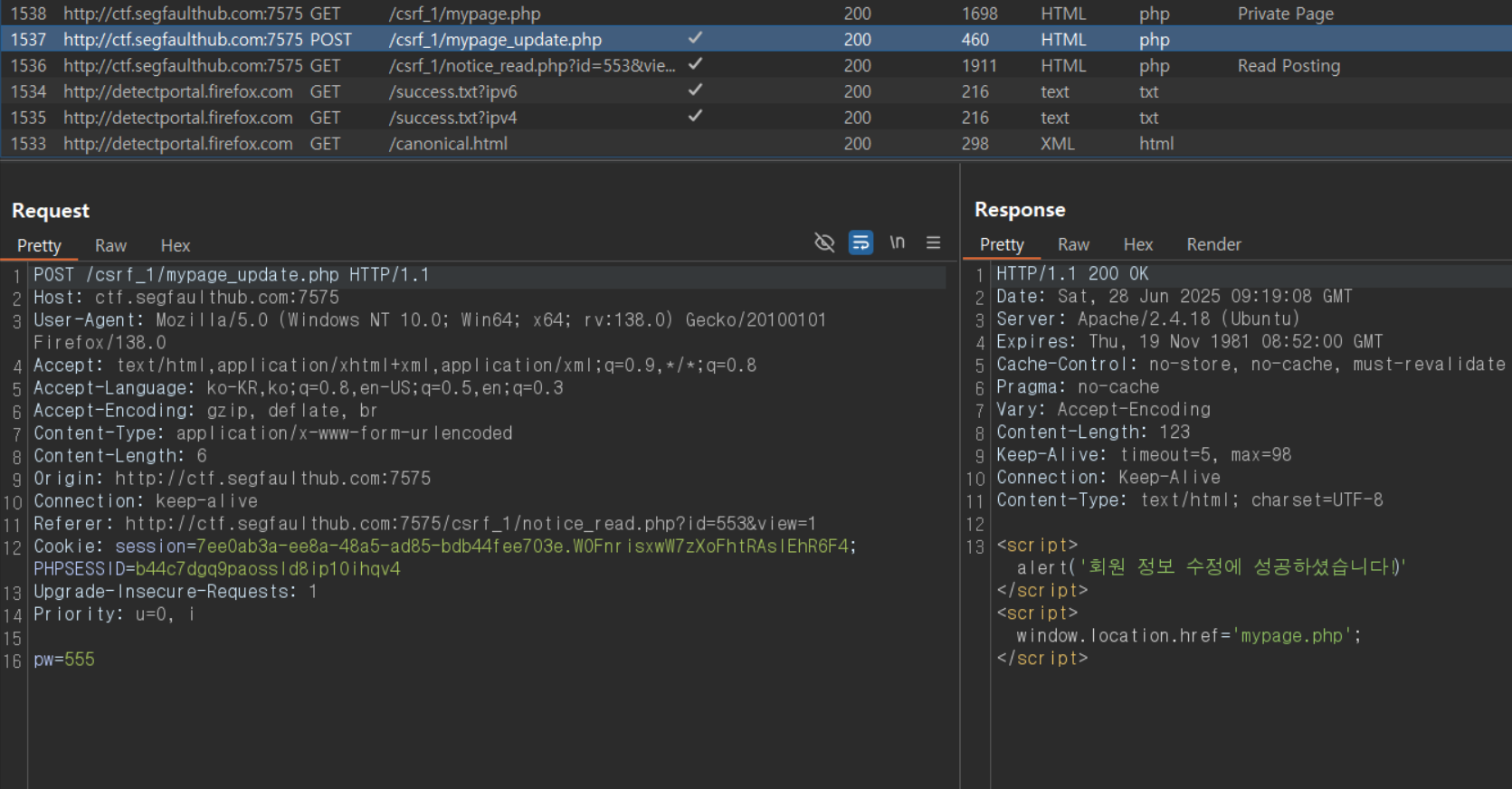The height and width of the screenshot is (789, 1512).
Task: Switch to the Response Hex tab
Action: coord(1138,244)
